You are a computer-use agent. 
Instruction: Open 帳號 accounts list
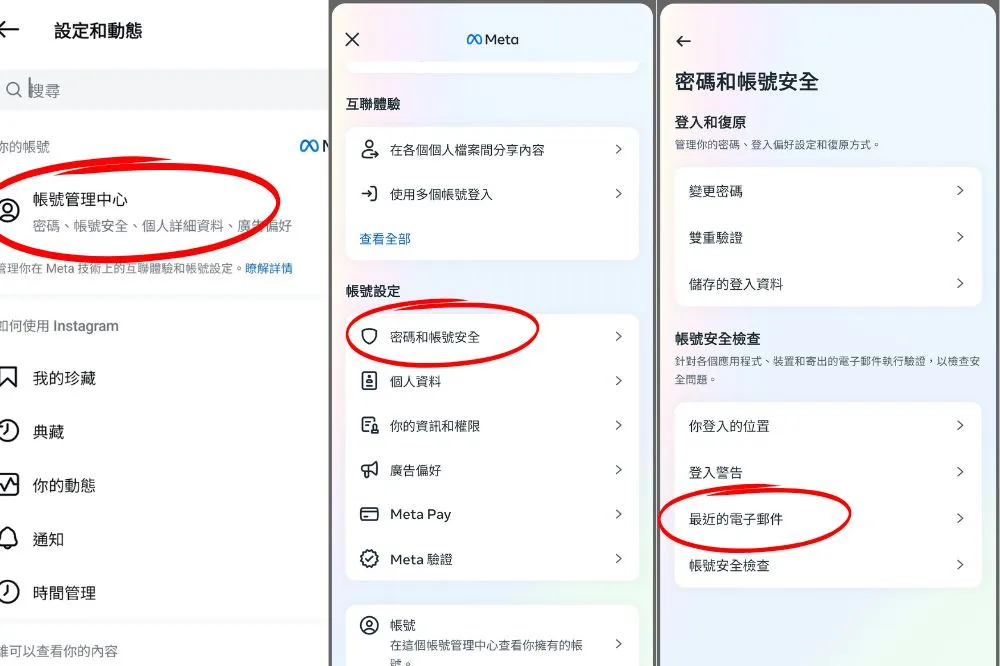(492, 639)
